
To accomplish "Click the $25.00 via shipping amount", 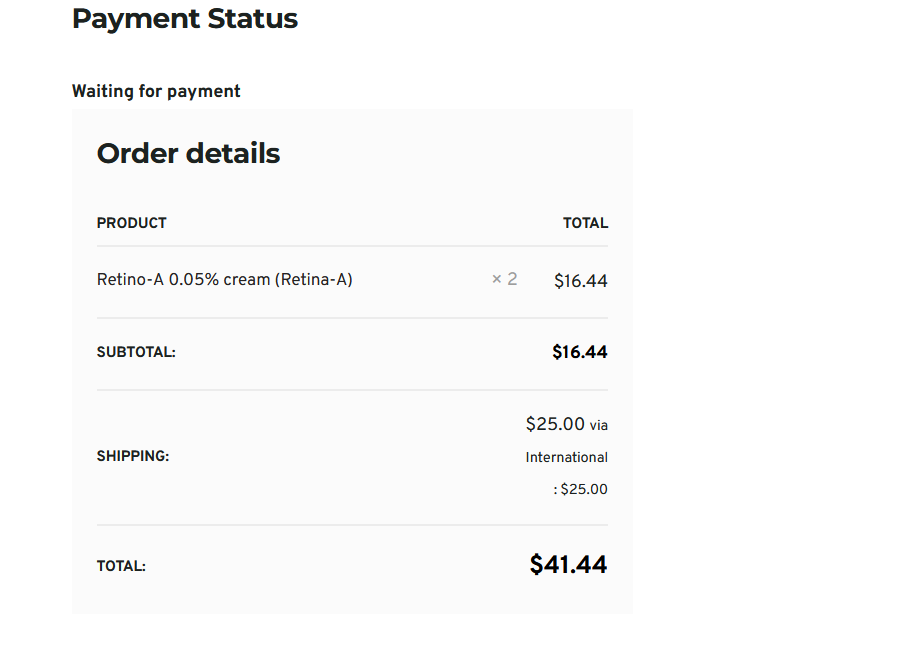I will pyautogui.click(x=566, y=424).
